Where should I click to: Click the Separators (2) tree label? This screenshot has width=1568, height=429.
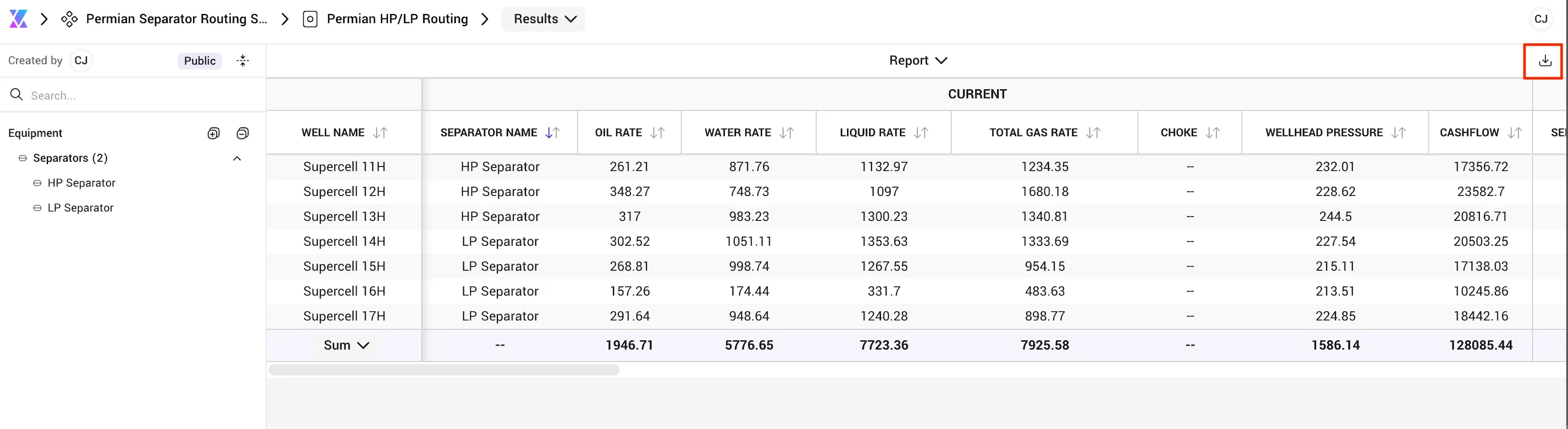(x=70, y=158)
